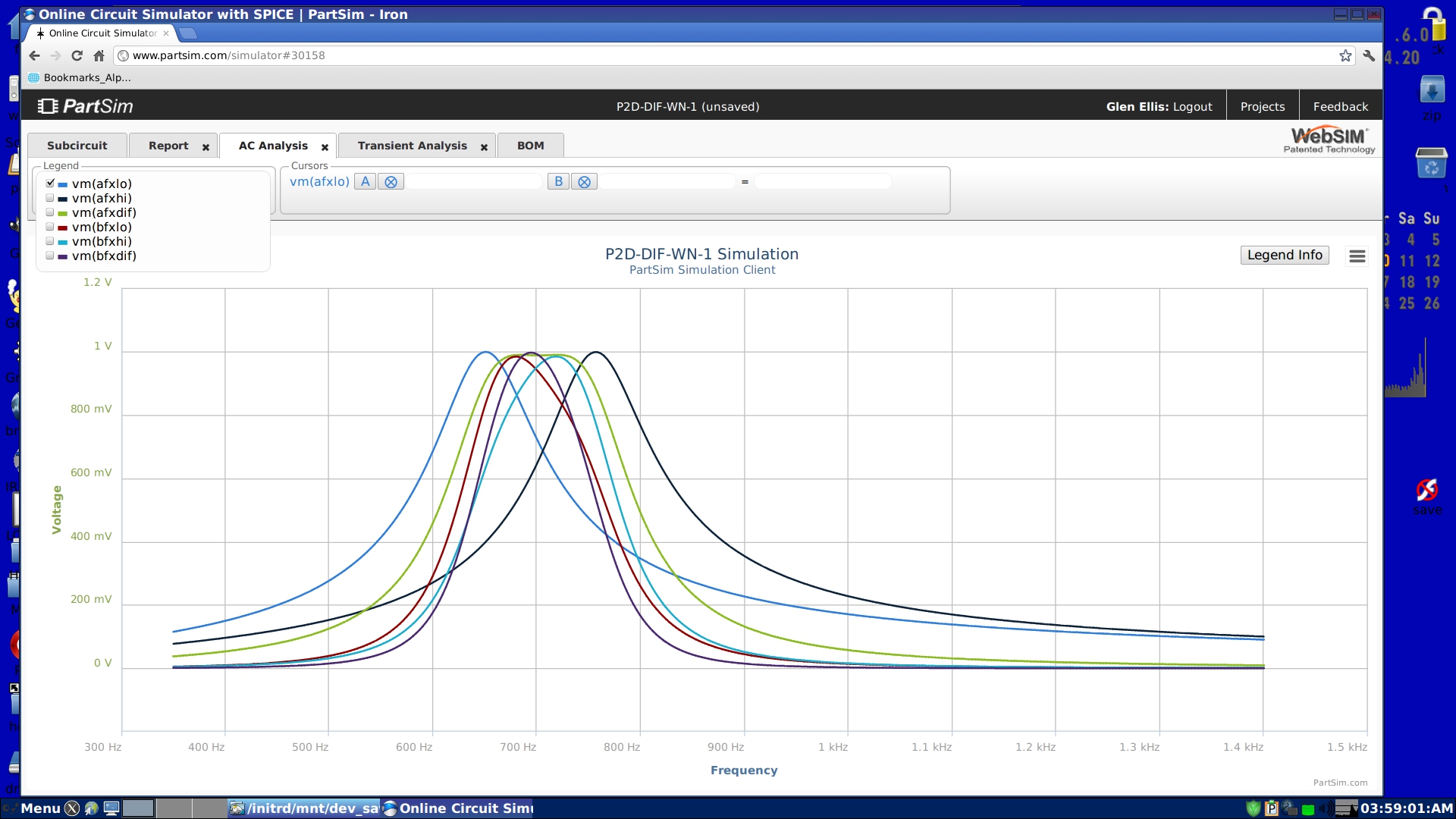Click the vm(bfxlo) red color swatch
Screen dimensions: 1456x819
(63, 227)
